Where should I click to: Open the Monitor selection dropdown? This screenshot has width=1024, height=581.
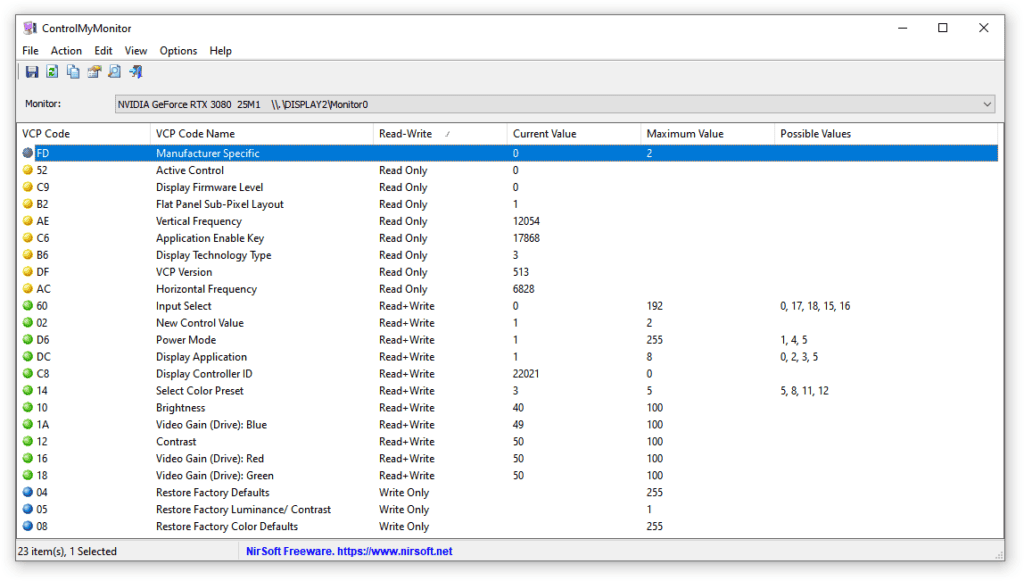coord(555,104)
